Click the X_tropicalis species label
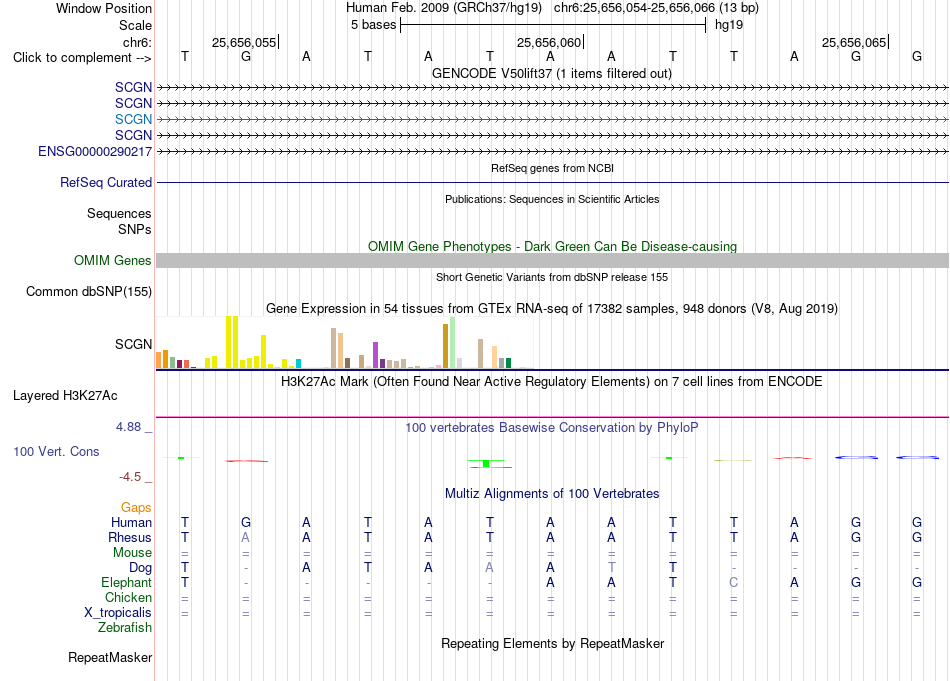 pyautogui.click(x=118, y=613)
